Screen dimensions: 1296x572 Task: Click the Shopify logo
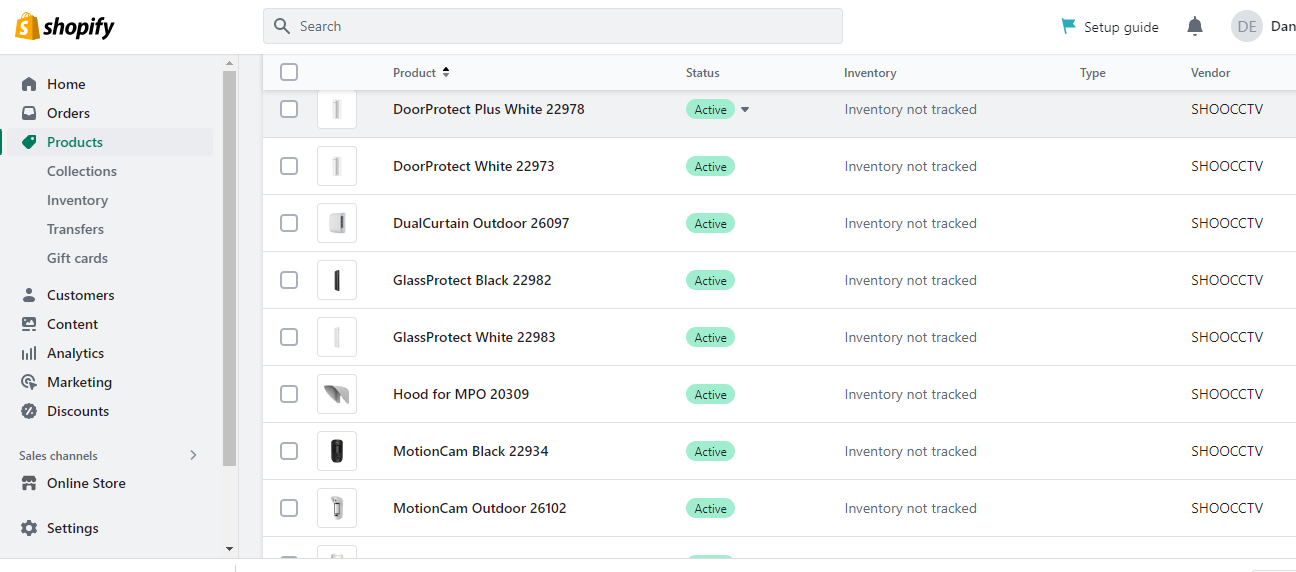65,27
